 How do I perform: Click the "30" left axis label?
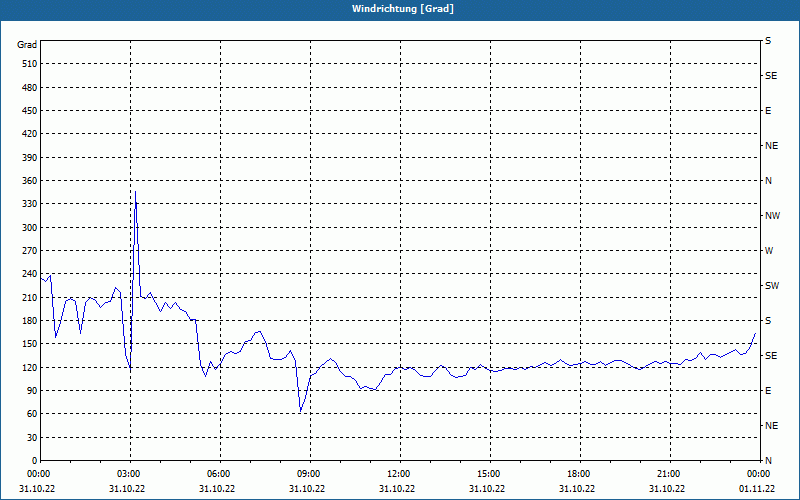click(x=32, y=437)
